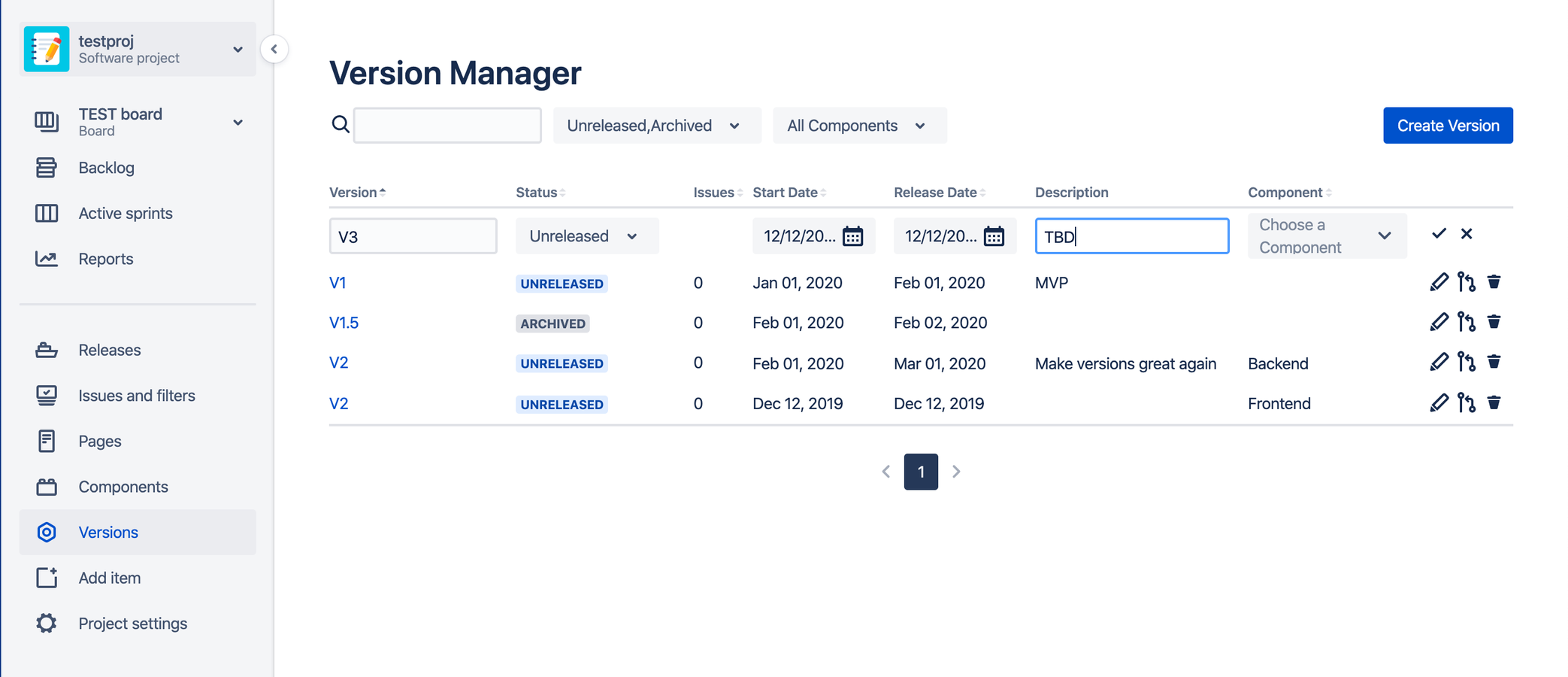This screenshot has height=677, width=1568.
Task: Go to page 1 of pagination
Action: pyautogui.click(x=921, y=472)
